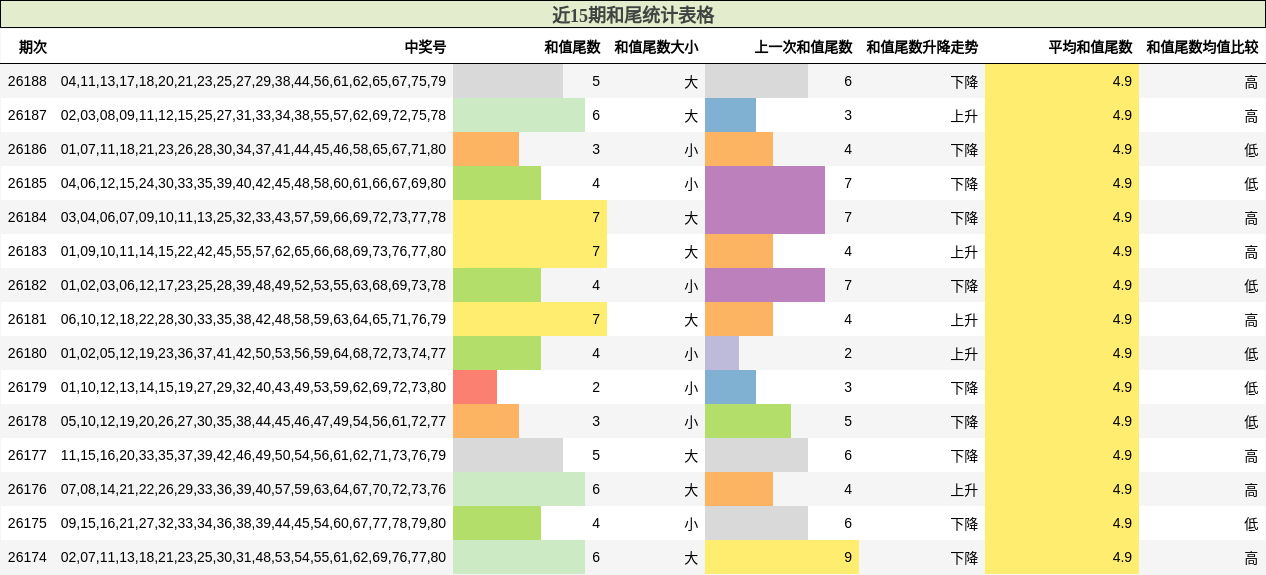Select winning numbers starting 01,07,11,18
The height and width of the screenshot is (575, 1266).
click(253, 149)
